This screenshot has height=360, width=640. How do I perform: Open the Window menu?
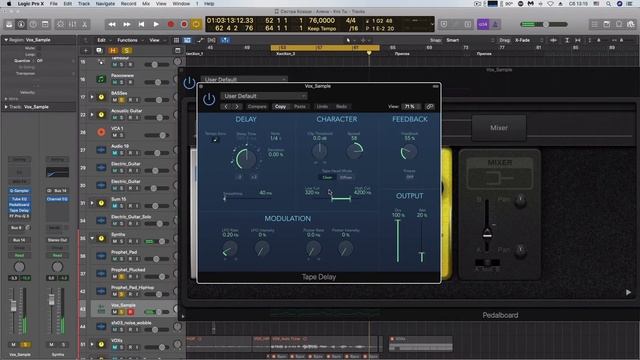(181, 4)
